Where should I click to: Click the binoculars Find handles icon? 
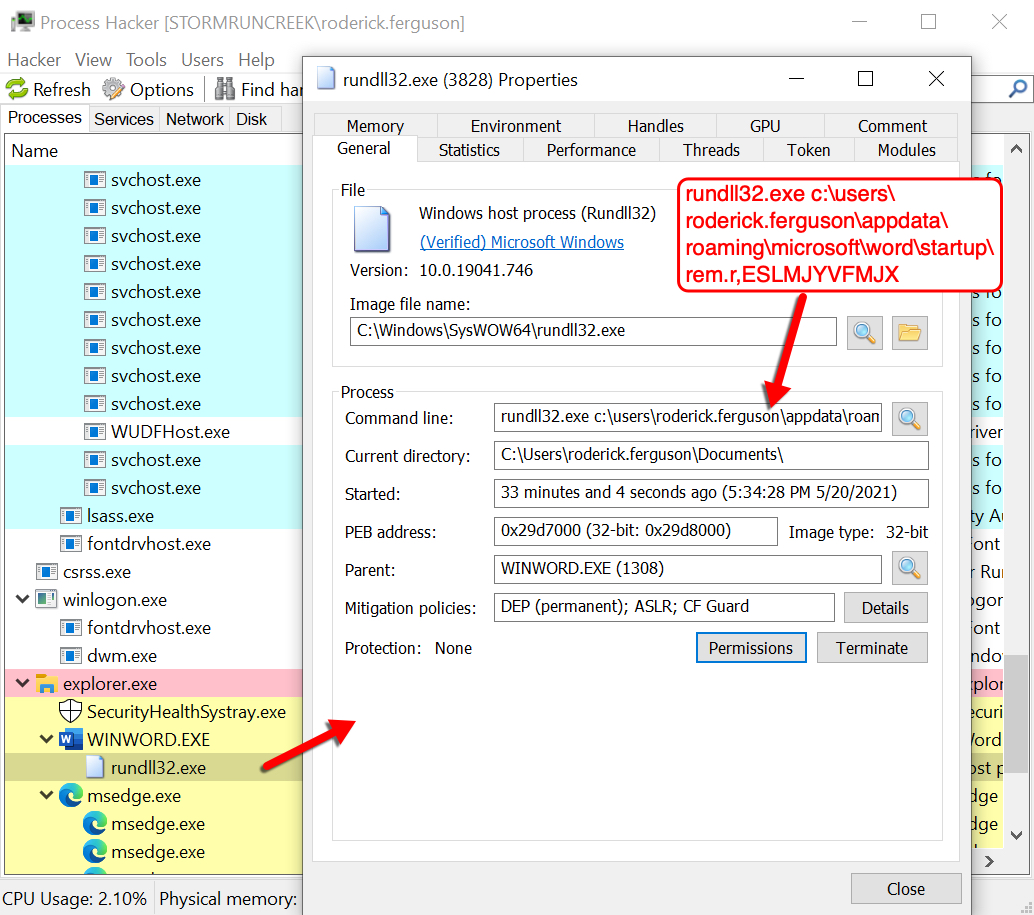click(x=224, y=89)
